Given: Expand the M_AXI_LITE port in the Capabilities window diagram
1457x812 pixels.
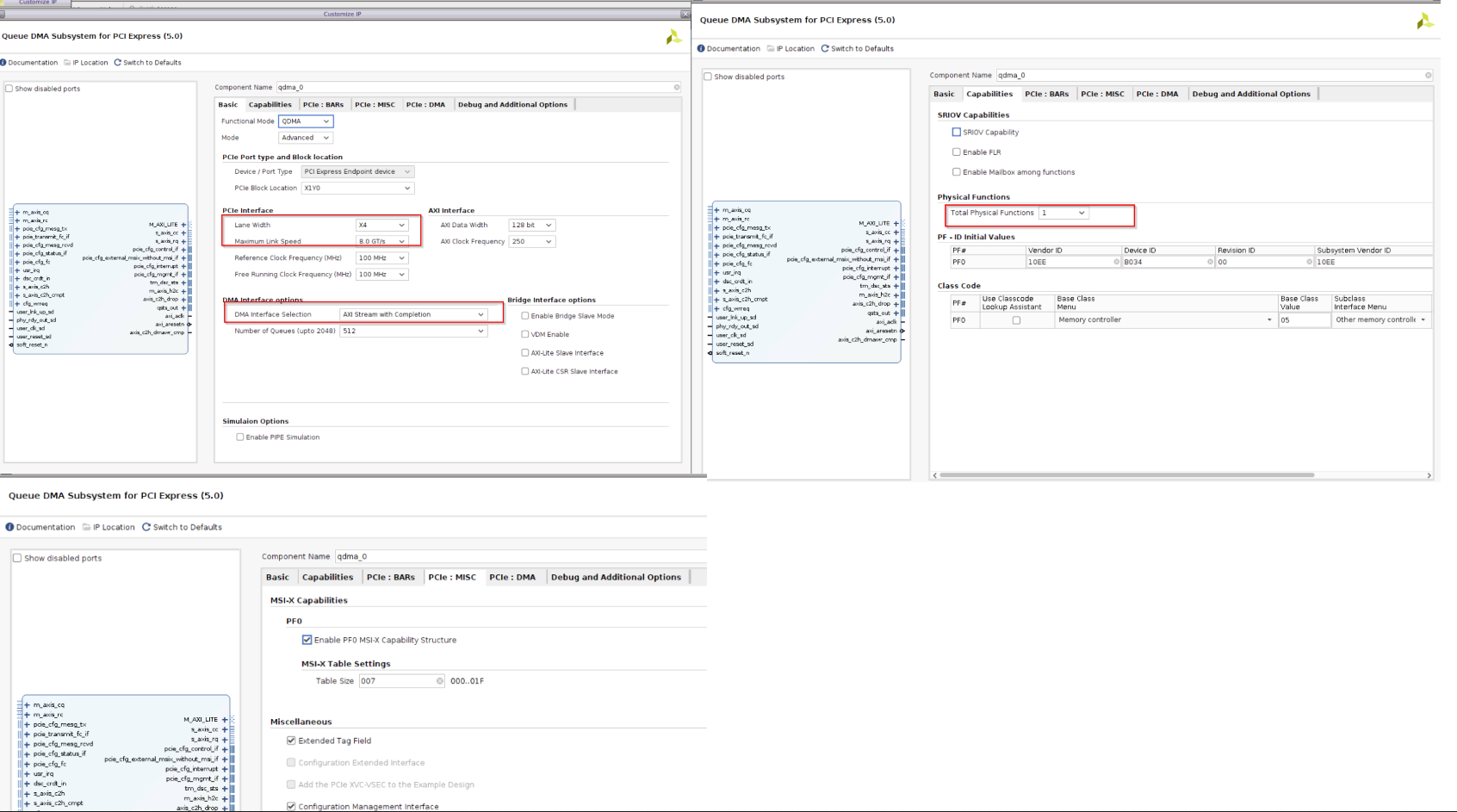Looking at the screenshot, I should pyautogui.click(x=896, y=223).
